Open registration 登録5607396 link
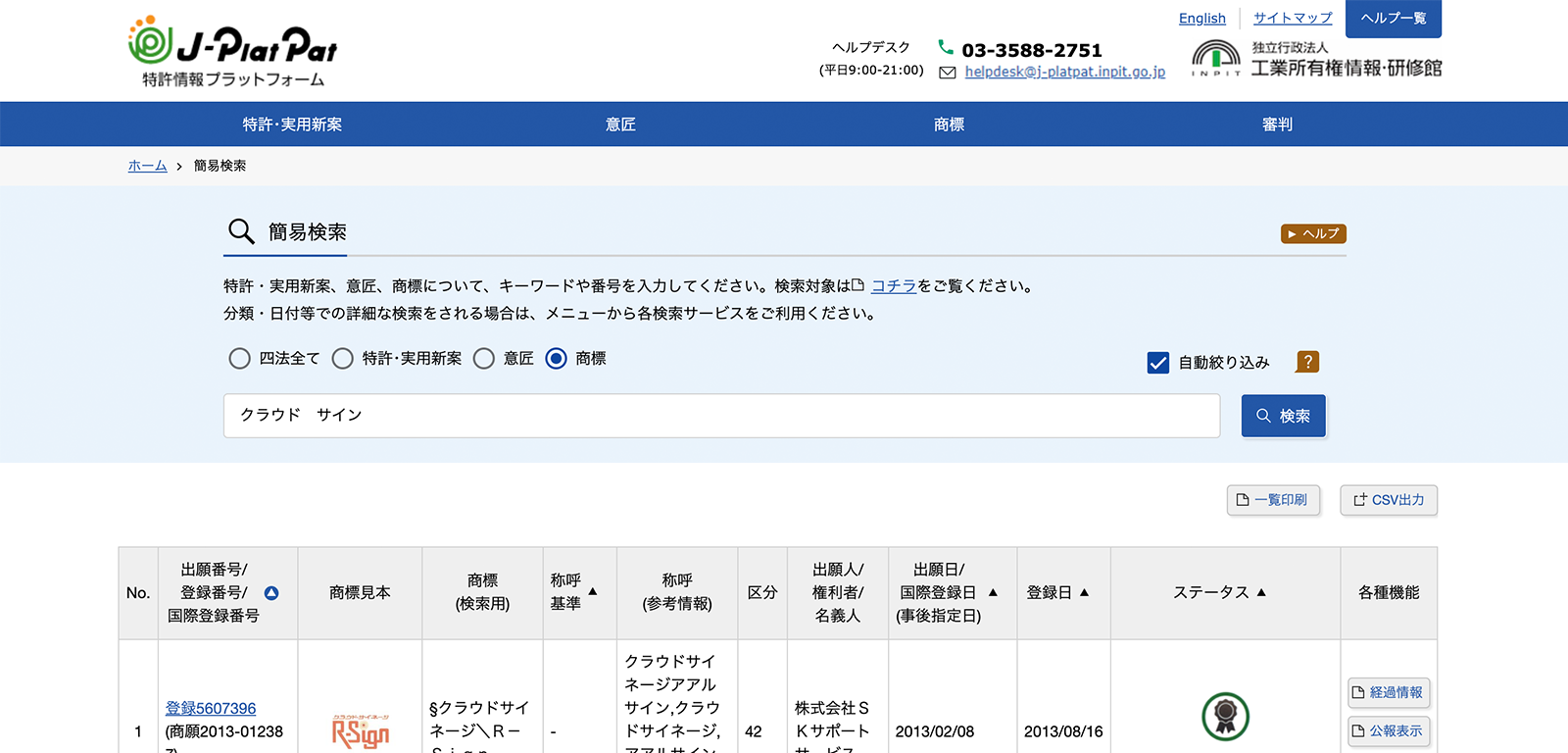This screenshot has height=753, width=1568. click(x=211, y=708)
